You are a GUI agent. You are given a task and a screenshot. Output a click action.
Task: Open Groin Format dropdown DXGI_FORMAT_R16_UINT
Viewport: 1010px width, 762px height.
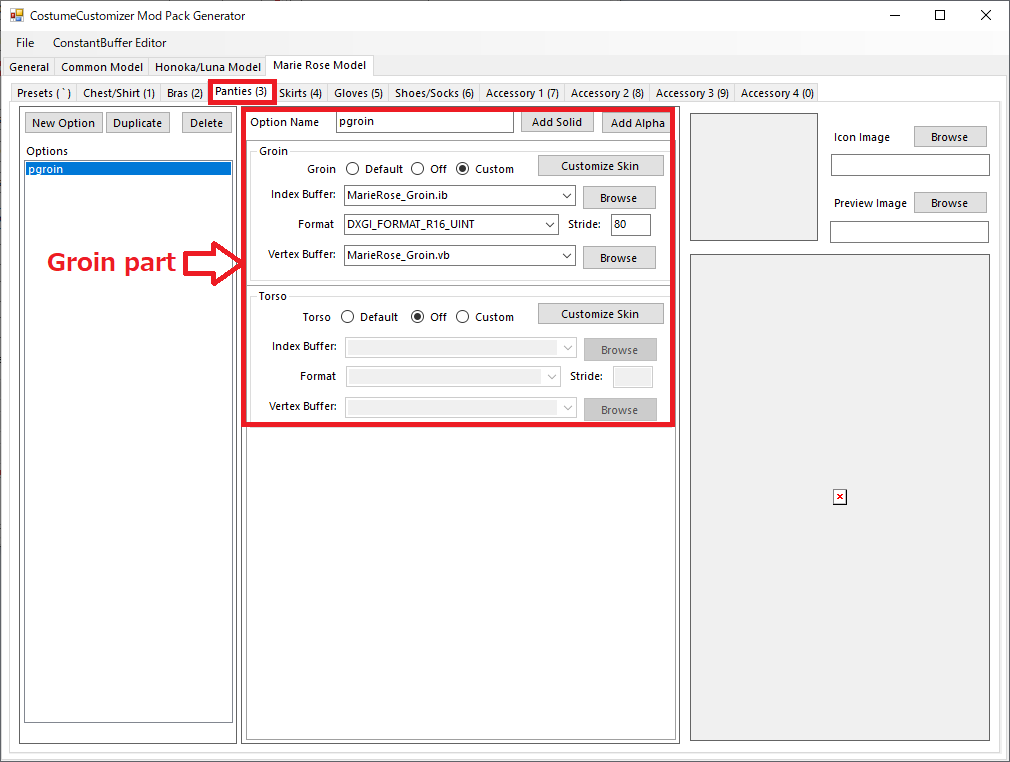[550, 224]
